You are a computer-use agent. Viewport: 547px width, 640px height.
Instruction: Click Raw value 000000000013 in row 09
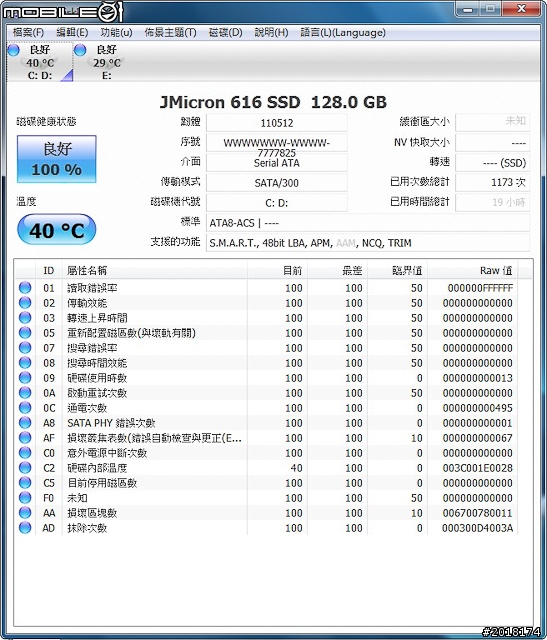478,378
